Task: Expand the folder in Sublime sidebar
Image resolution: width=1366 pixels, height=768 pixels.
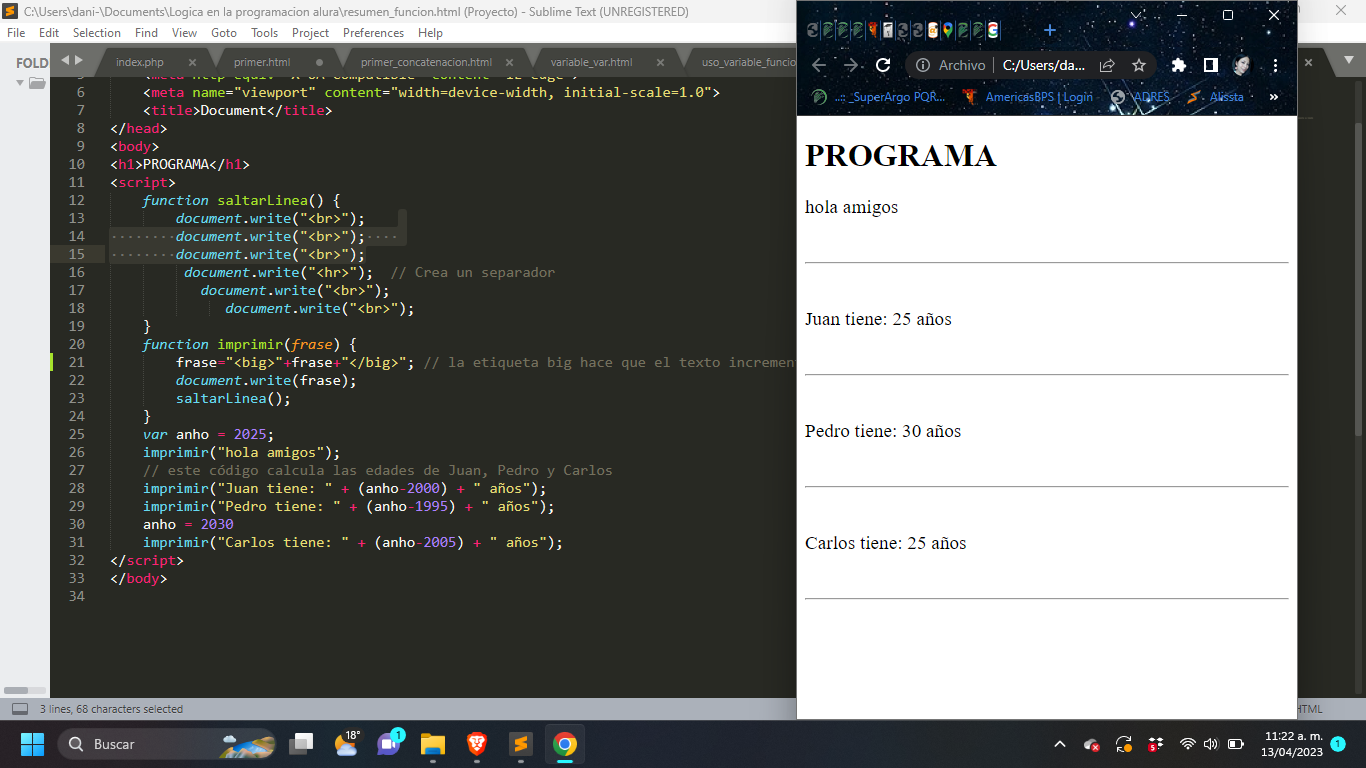Action: click(x=20, y=83)
